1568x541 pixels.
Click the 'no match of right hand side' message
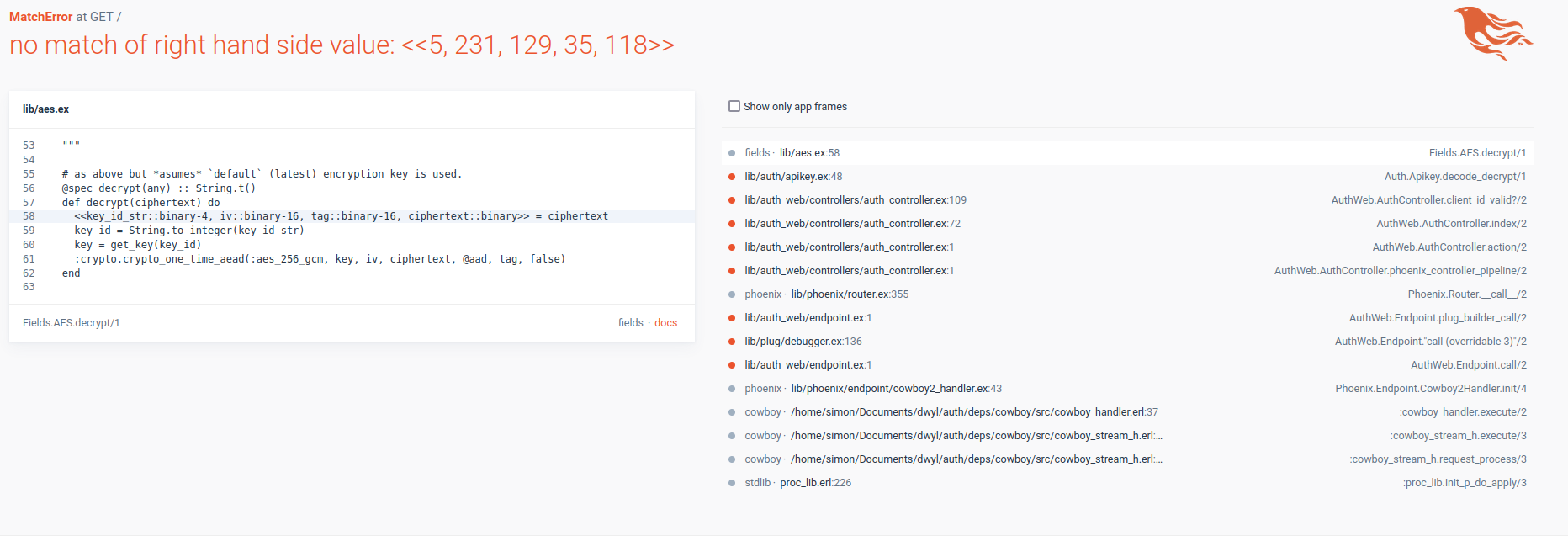coord(342,45)
